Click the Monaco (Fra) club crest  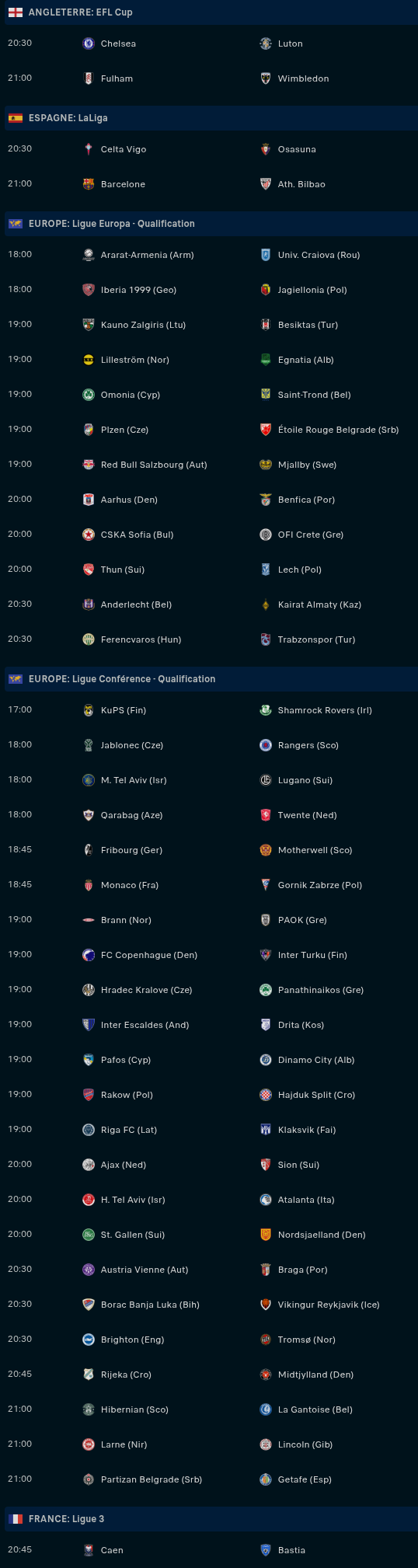click(89, 885)
